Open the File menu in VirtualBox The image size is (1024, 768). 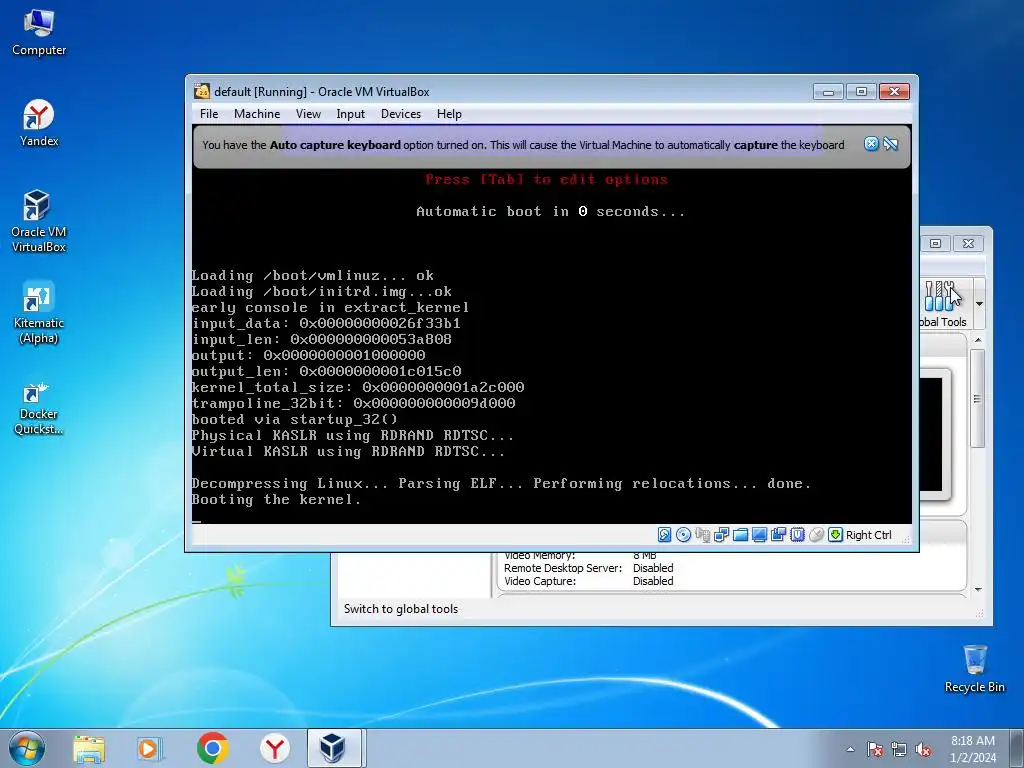pos(209,114)
